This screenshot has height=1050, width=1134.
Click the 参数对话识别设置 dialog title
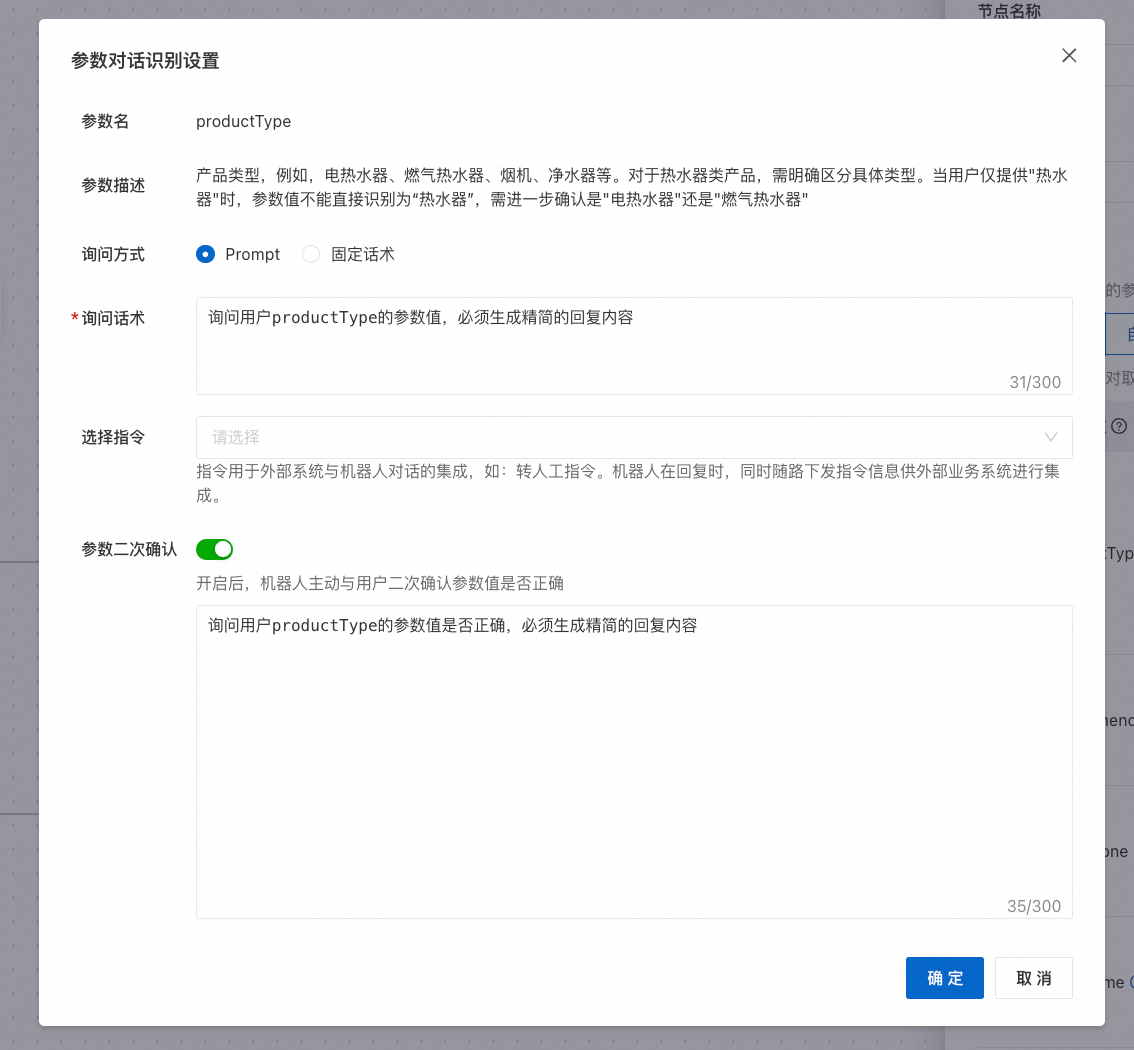tap(145, 61)
